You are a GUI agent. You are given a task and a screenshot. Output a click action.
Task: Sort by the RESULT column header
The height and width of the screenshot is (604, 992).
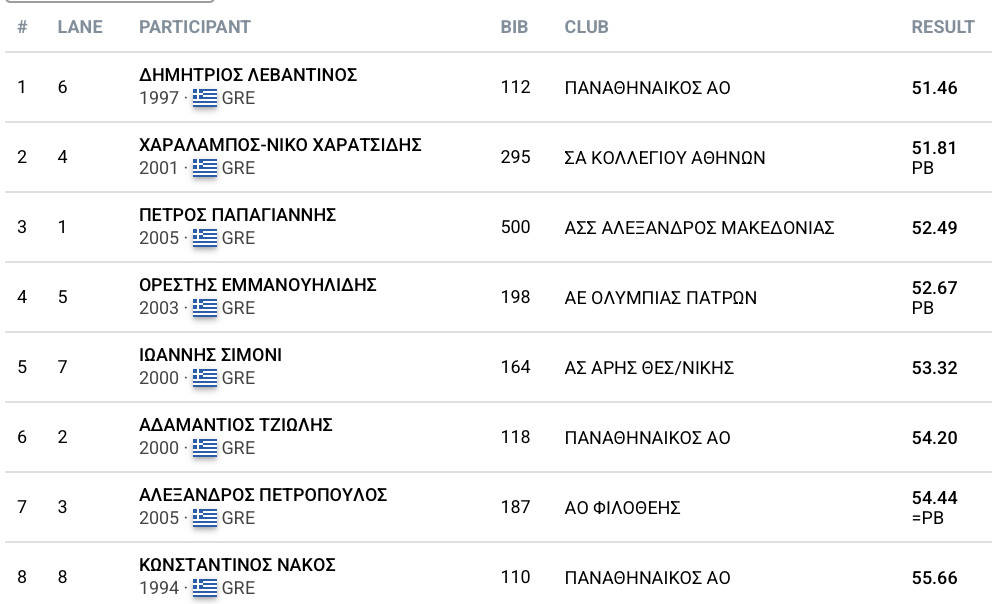942,27
